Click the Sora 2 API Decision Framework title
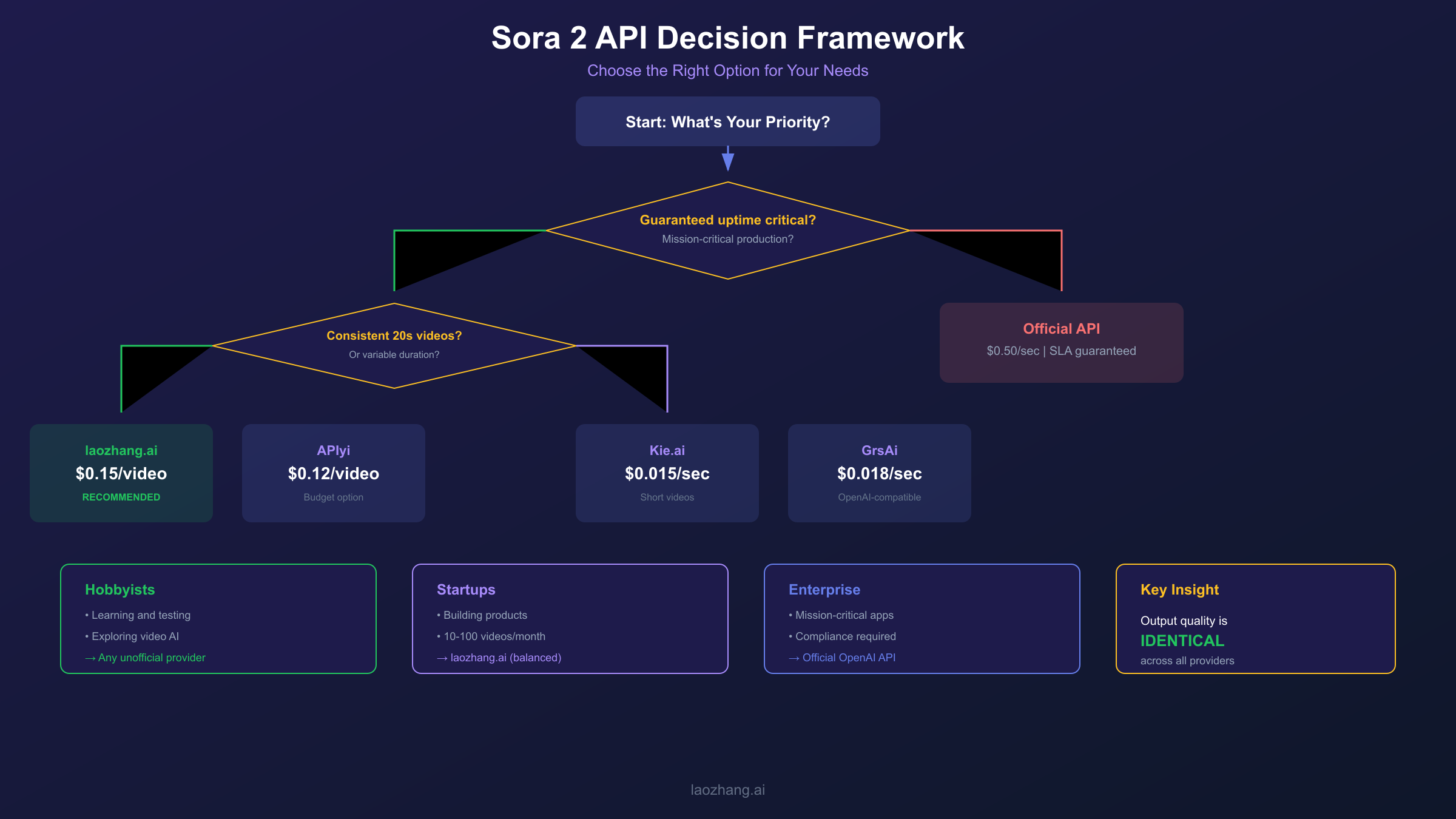The image size is (1456, 819). (x=727, y=38)
